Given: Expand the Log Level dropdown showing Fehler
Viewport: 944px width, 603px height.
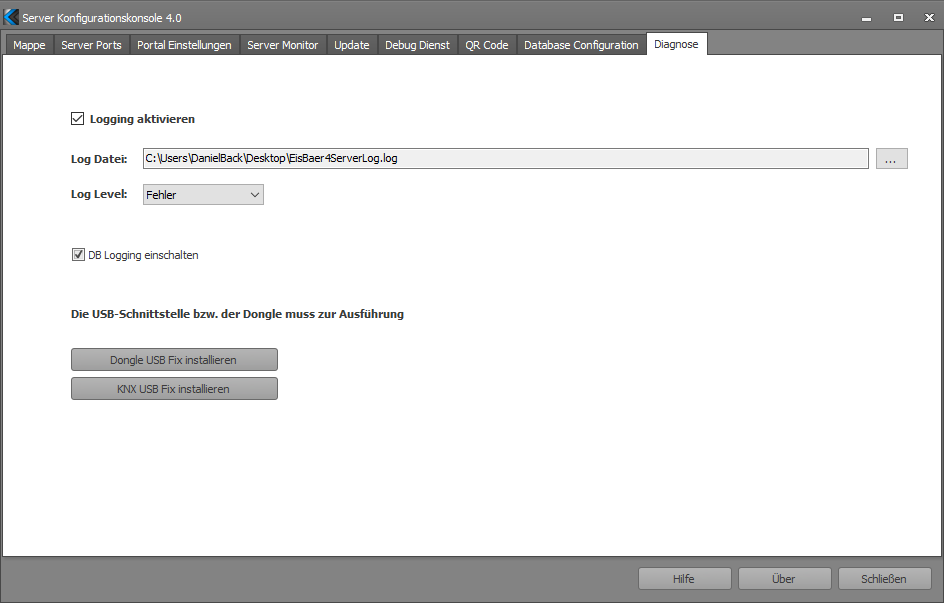Looking at the screenshot, I should 203,194.
